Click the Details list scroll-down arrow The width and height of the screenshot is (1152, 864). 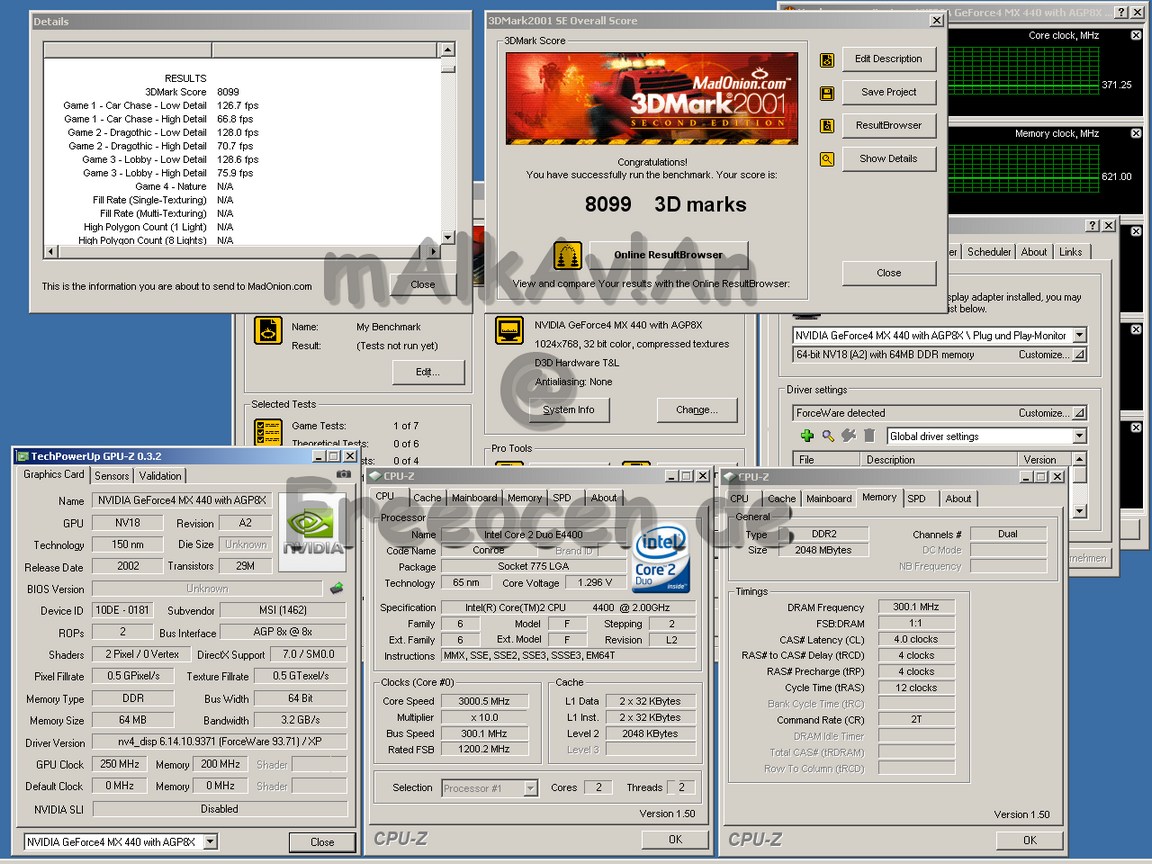[x=447, y=237]
